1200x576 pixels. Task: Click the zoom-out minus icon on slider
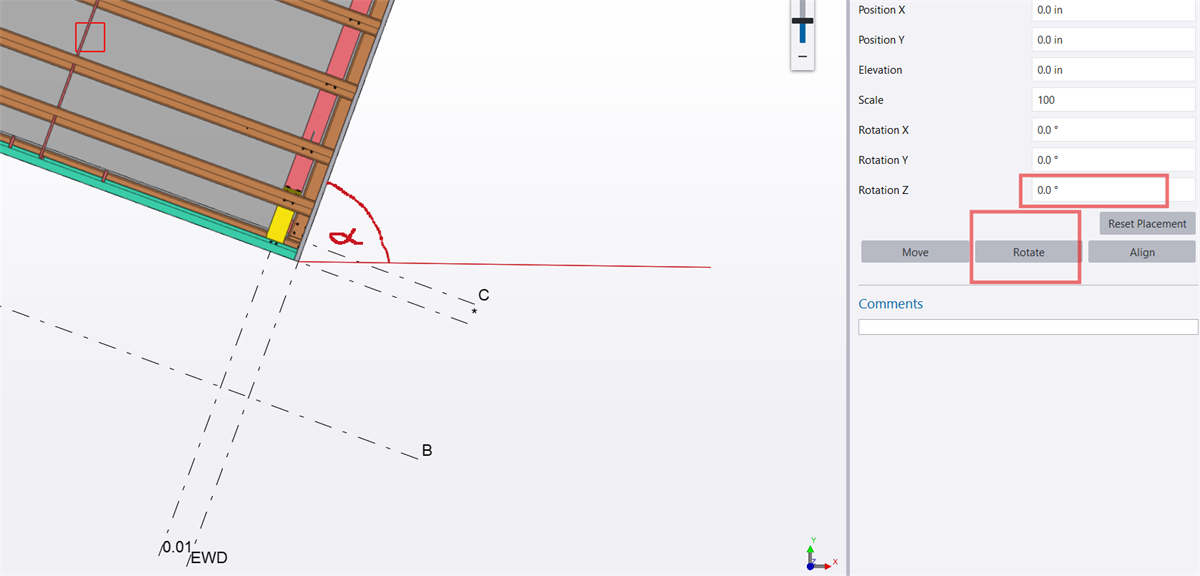[802, 58]
